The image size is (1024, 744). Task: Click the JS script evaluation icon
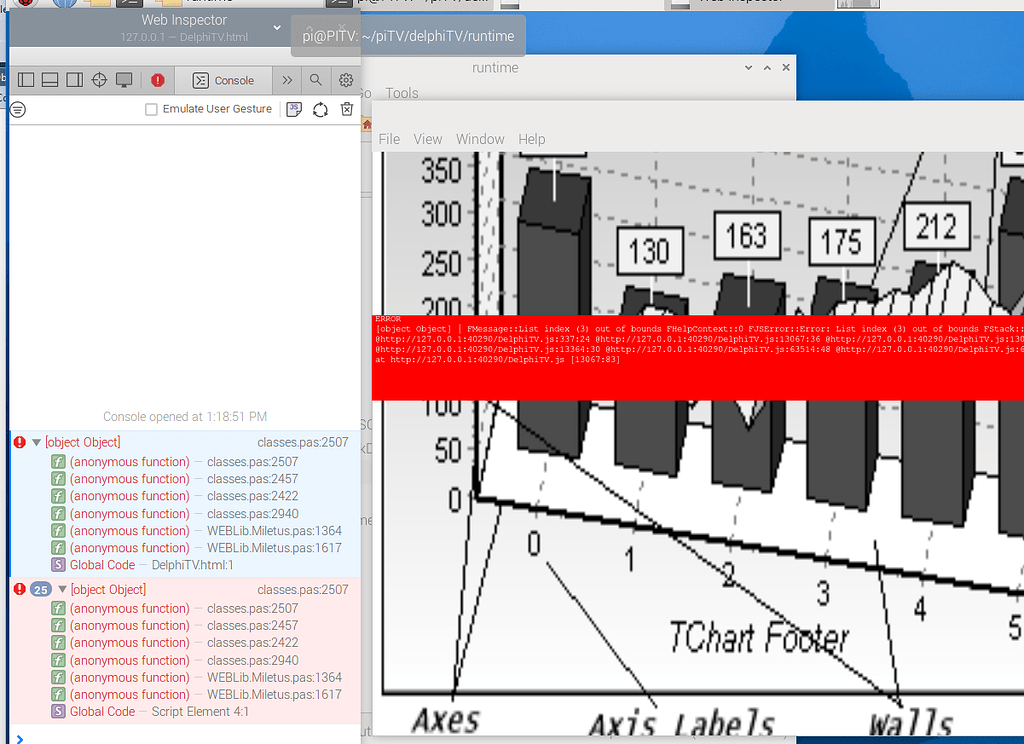coord(294,109)
